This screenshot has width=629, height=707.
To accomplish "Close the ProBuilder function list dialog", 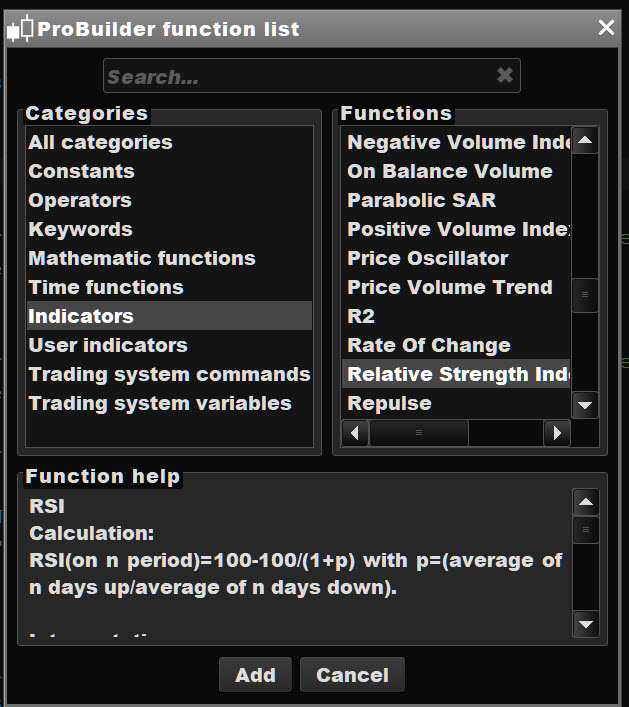I will [x=606, y=28].
